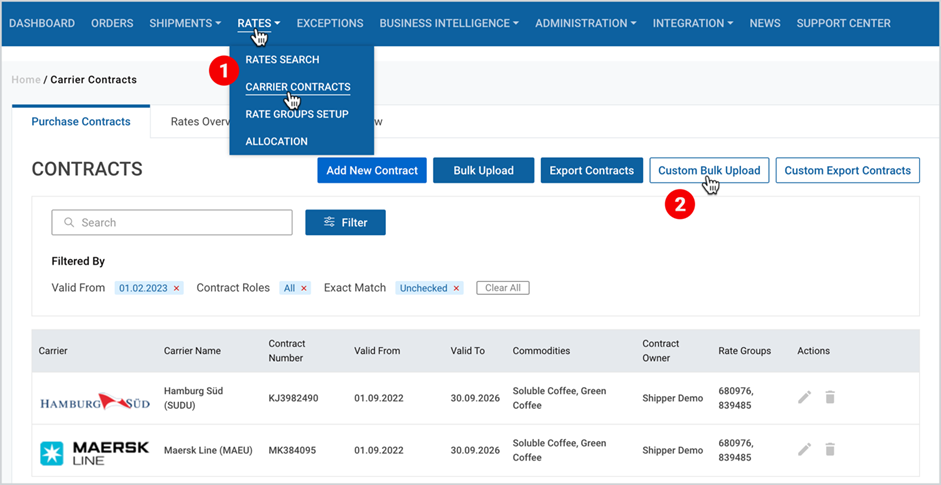Open the News page
The height and width of the screenshot is (485, 941).
[765, 23]
